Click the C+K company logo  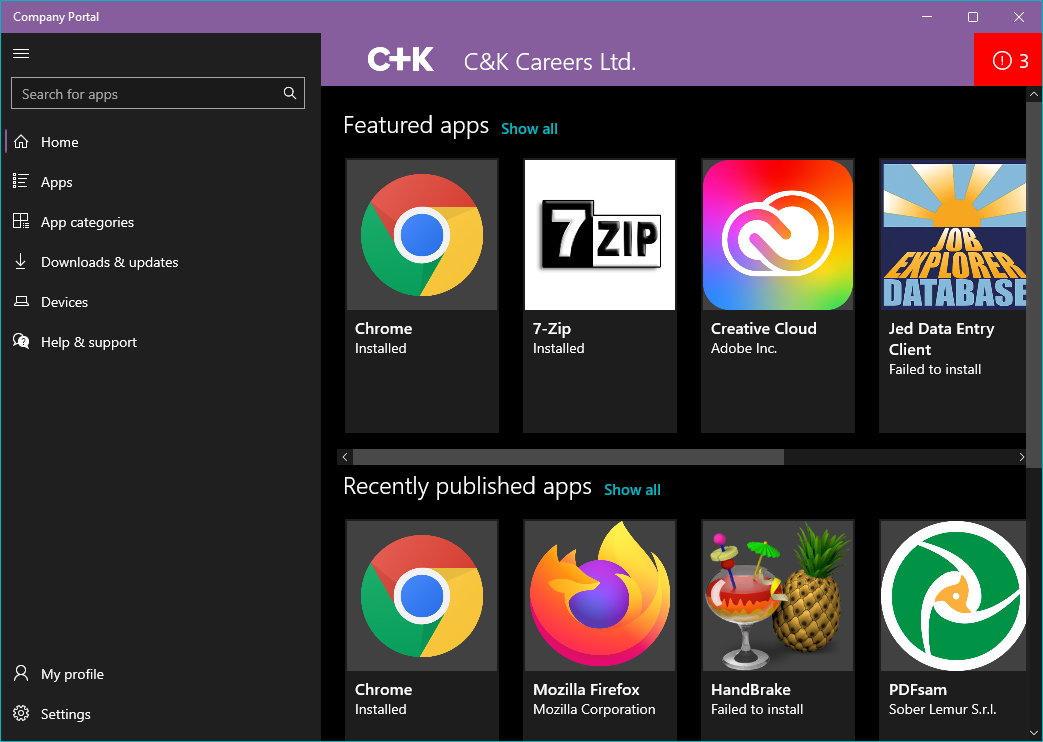point(401,60)
